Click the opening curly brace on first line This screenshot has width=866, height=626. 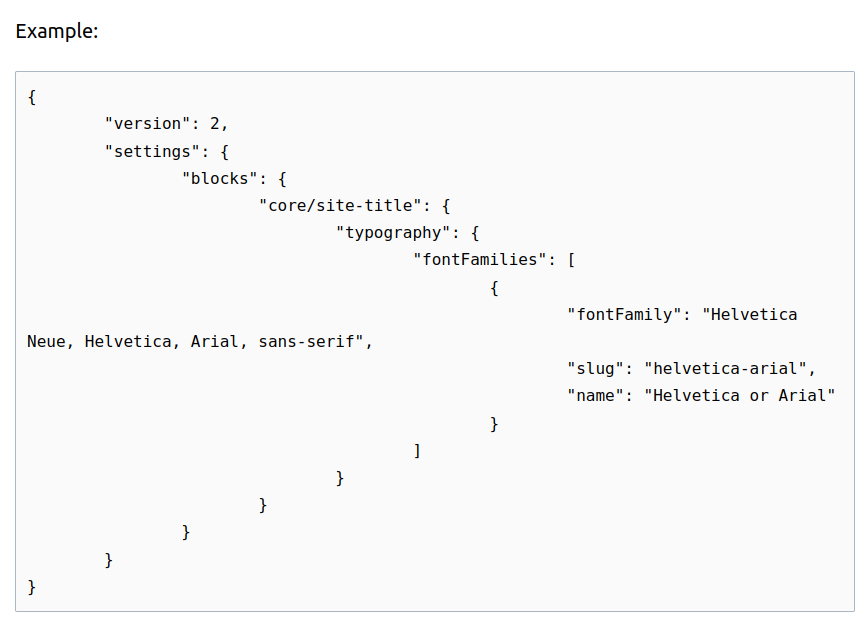(x=32, y=97)
